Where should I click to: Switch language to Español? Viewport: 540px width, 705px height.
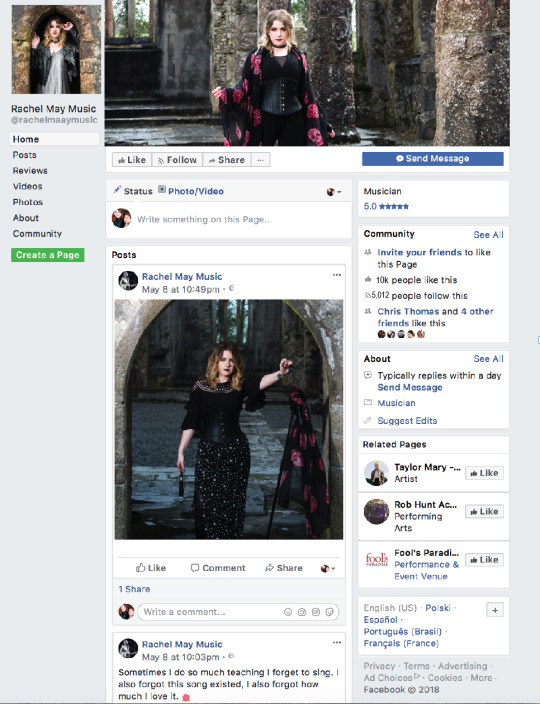380,620
